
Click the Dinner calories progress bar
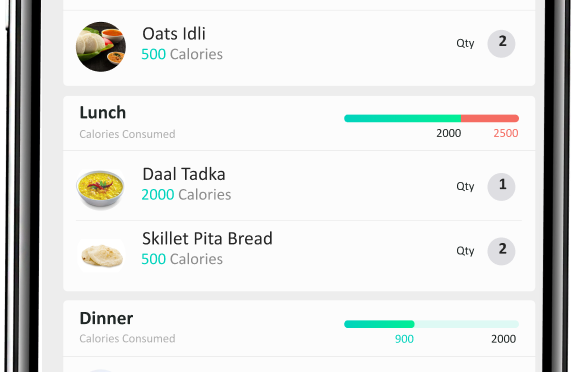pos(431,324)
